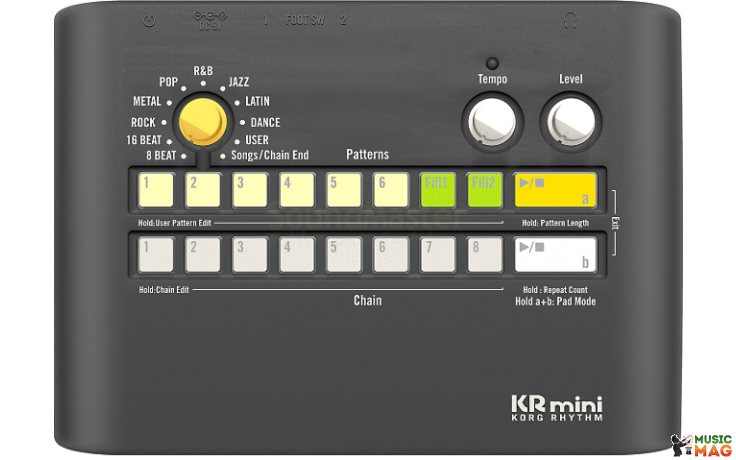Select Chain pad 3

250,255
